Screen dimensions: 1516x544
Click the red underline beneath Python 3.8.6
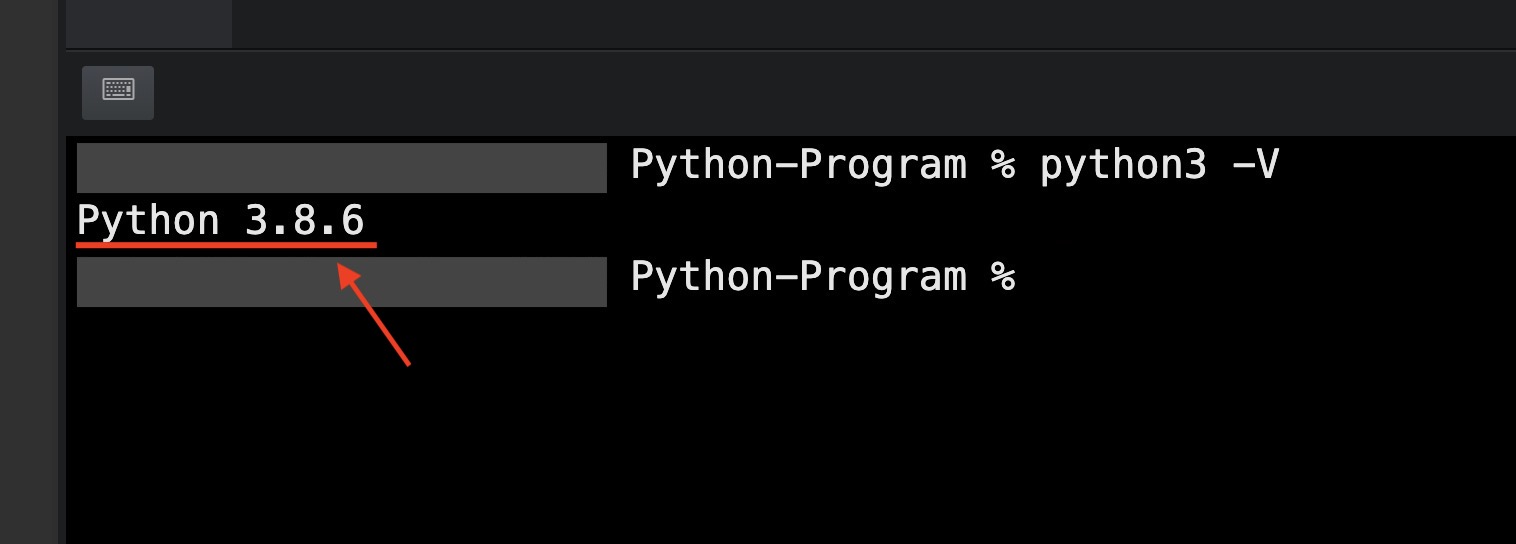226,243
